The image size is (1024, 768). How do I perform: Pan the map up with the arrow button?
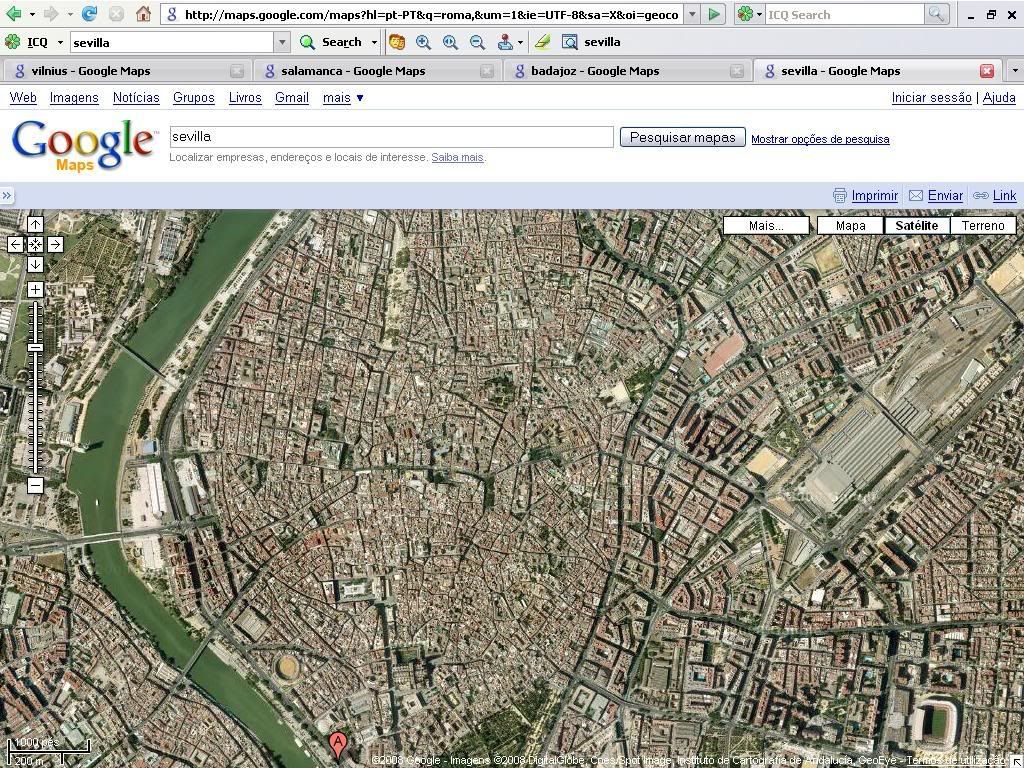(35, 225)
